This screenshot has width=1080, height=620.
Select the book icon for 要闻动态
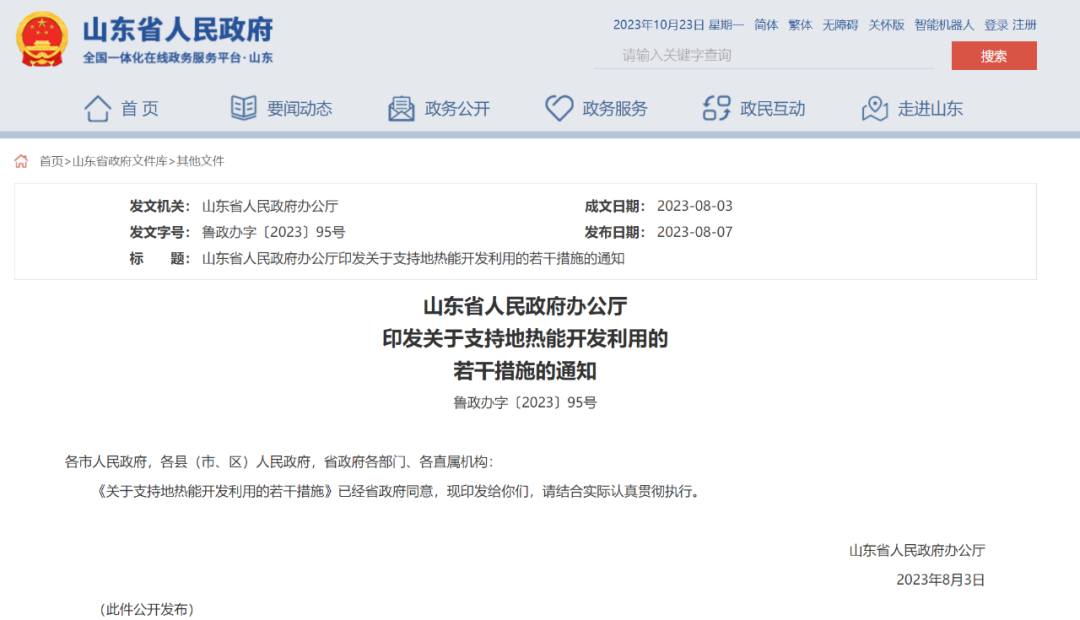242,108
